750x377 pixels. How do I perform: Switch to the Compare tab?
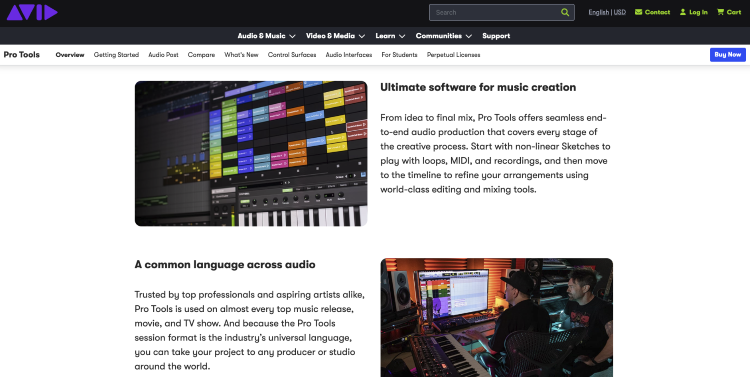coord(201,55)
